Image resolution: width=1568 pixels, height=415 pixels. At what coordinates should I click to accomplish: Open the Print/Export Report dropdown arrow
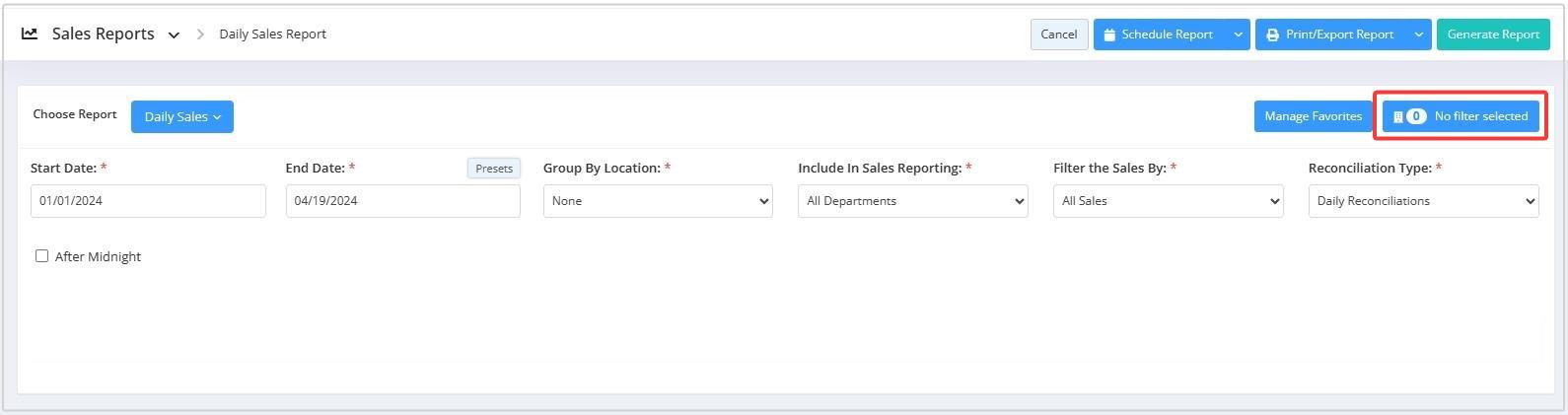point(1418,35)
